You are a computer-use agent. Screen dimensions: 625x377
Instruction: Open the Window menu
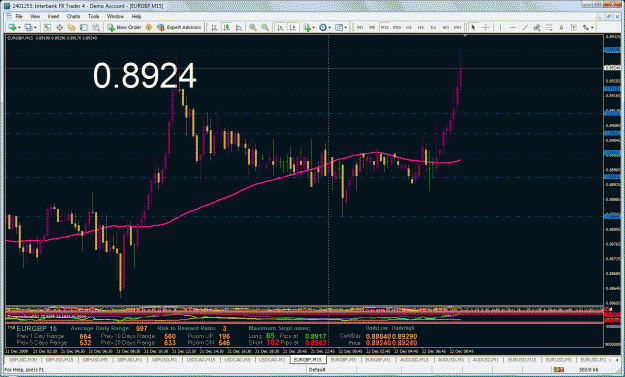tap(116, 16)
